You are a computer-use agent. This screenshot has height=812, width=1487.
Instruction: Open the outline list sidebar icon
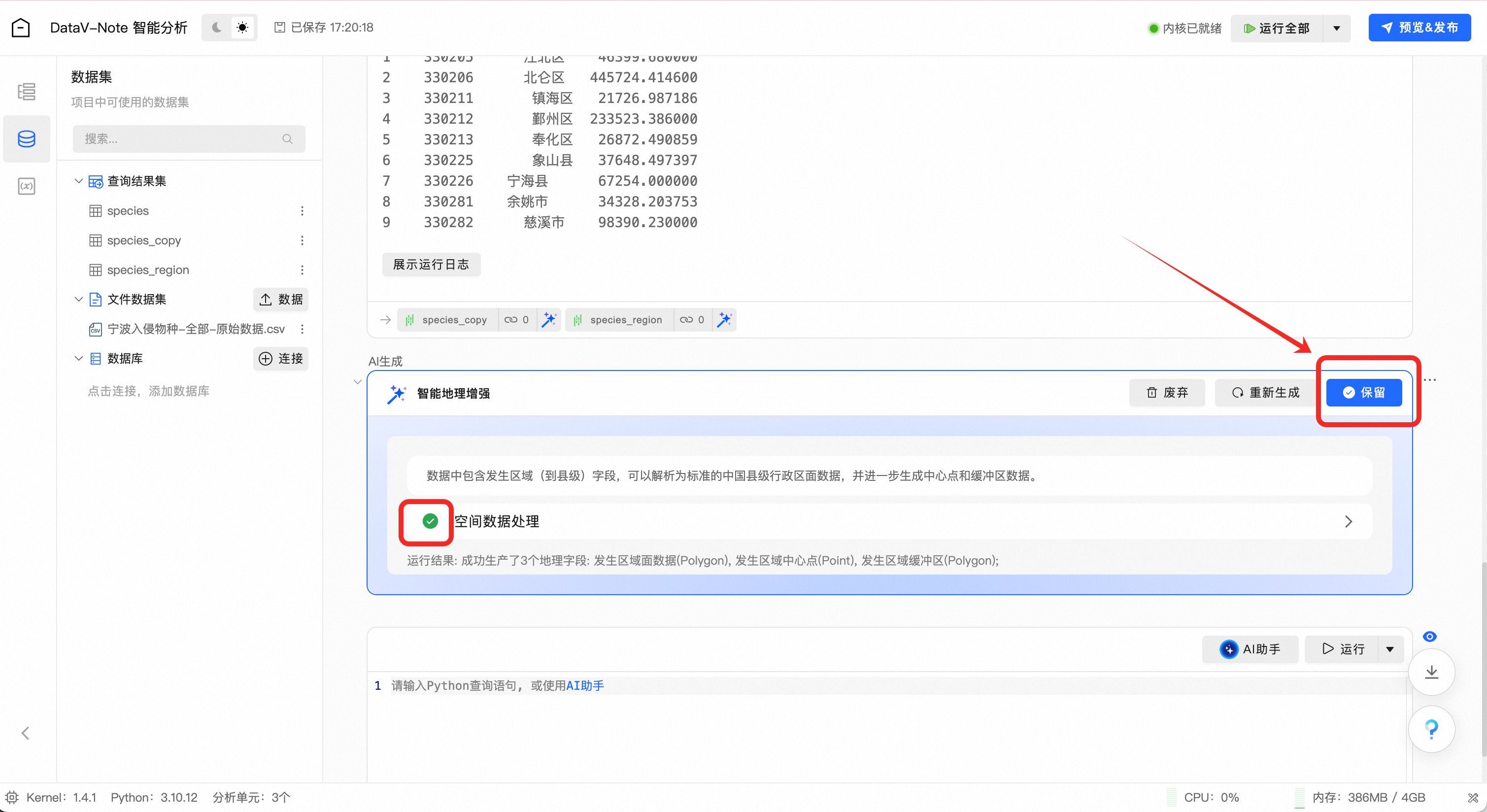26,92
